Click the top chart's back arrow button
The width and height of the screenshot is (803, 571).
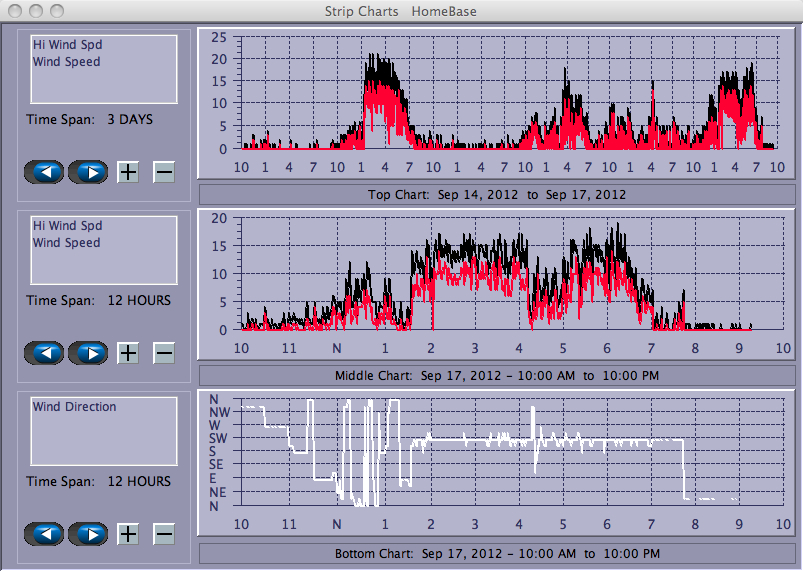[x=44, y=172]
